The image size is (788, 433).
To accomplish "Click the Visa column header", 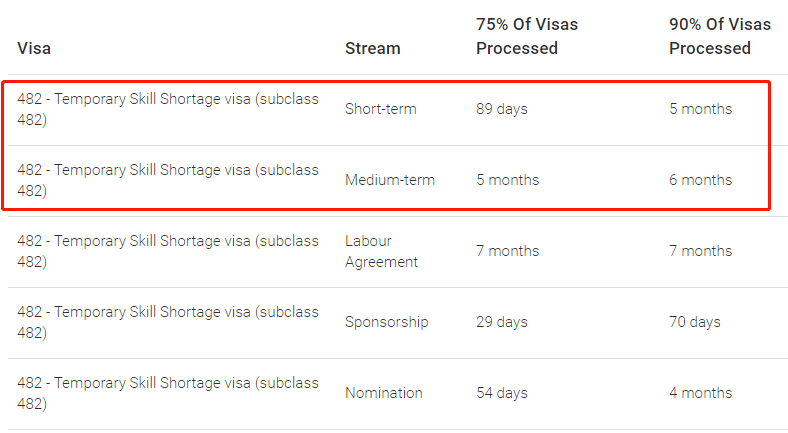I will coord(34,48).
